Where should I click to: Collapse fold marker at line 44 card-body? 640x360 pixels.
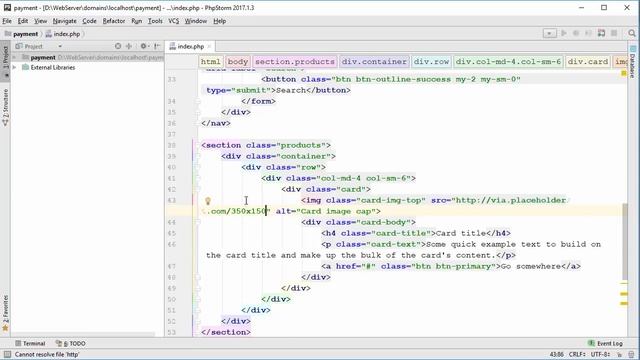click(x=198, y=222)
